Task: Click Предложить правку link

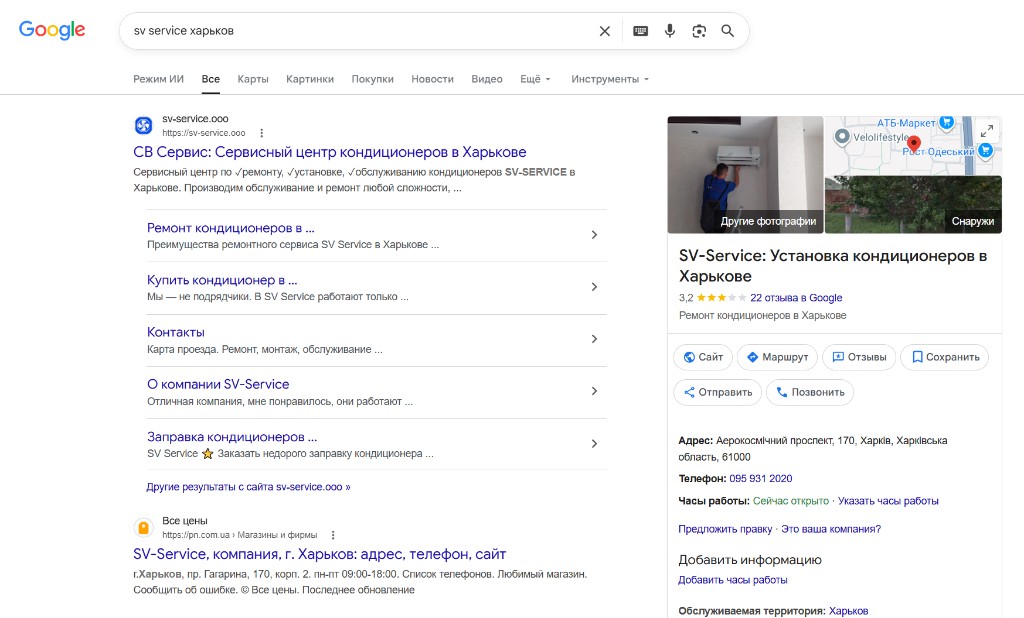Action: point(725,529)
